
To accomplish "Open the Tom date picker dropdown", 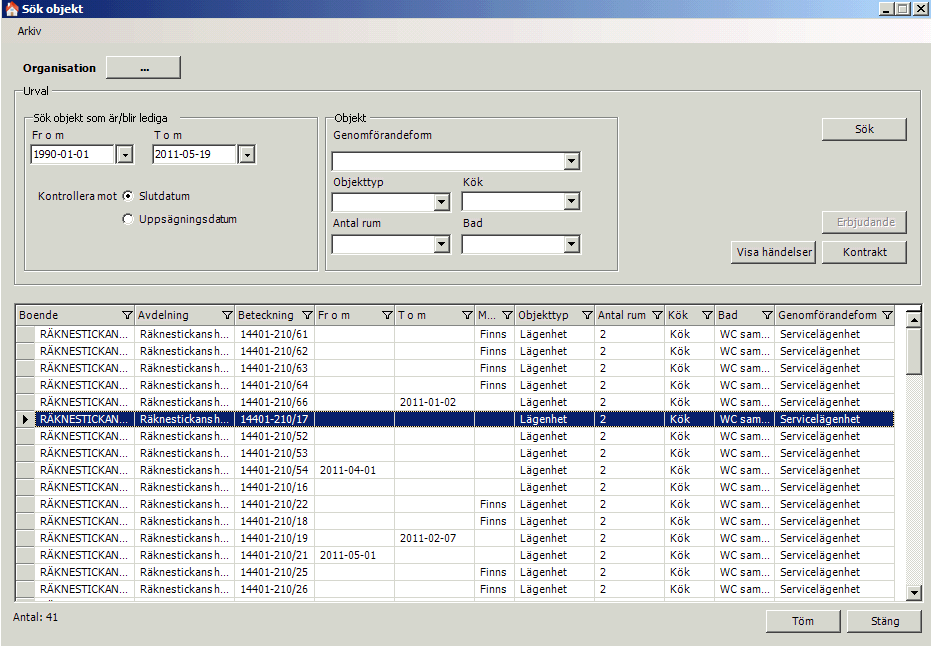I will click(x=246, y=155).
